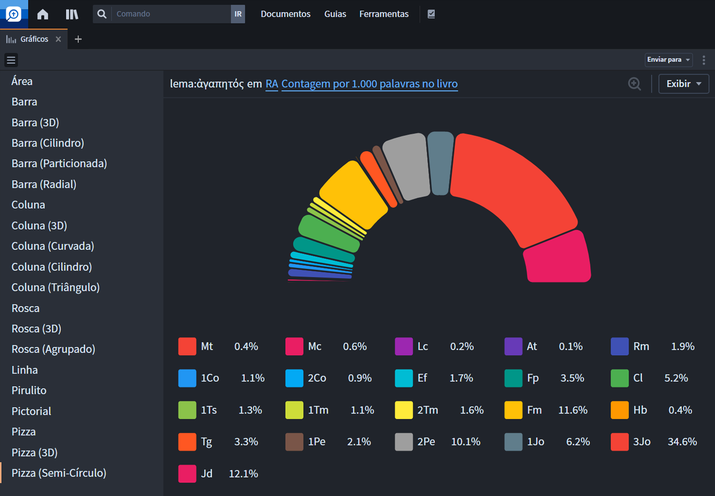This screenshot has width=715, height=496.
Task: Click the search magnifier icon
Action: [102, 14]
